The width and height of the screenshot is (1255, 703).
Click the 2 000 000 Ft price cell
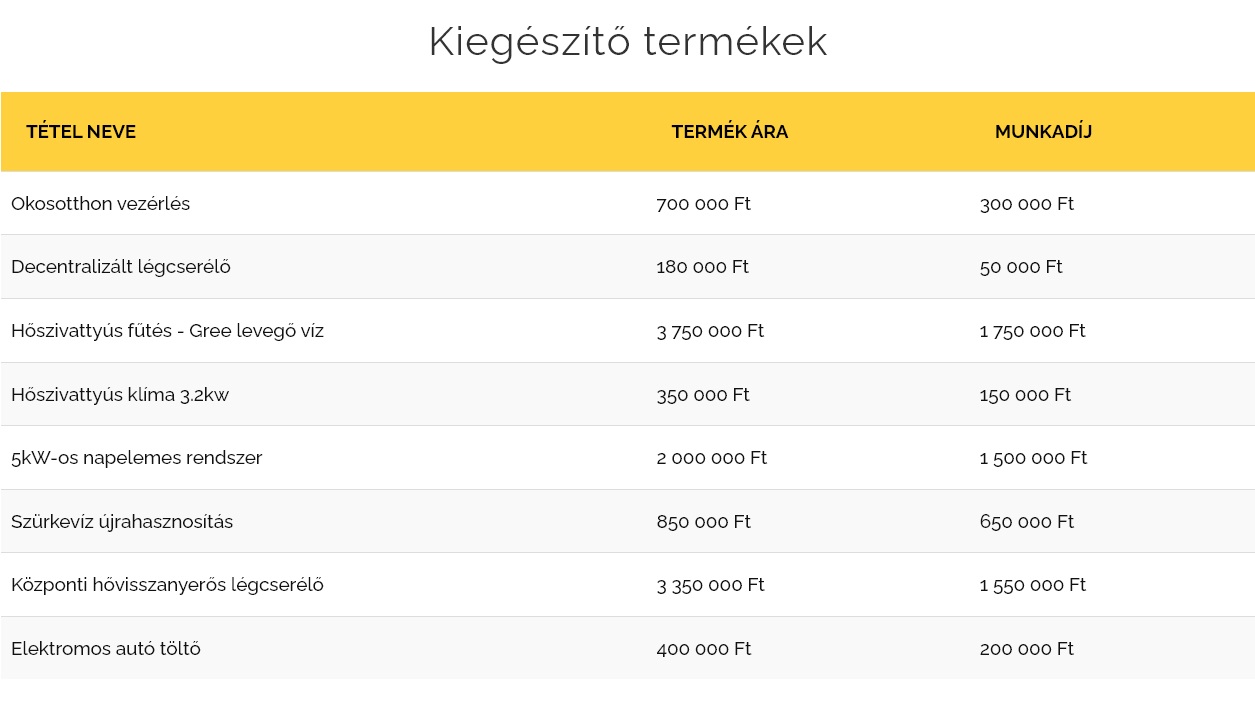pos(711,458)
